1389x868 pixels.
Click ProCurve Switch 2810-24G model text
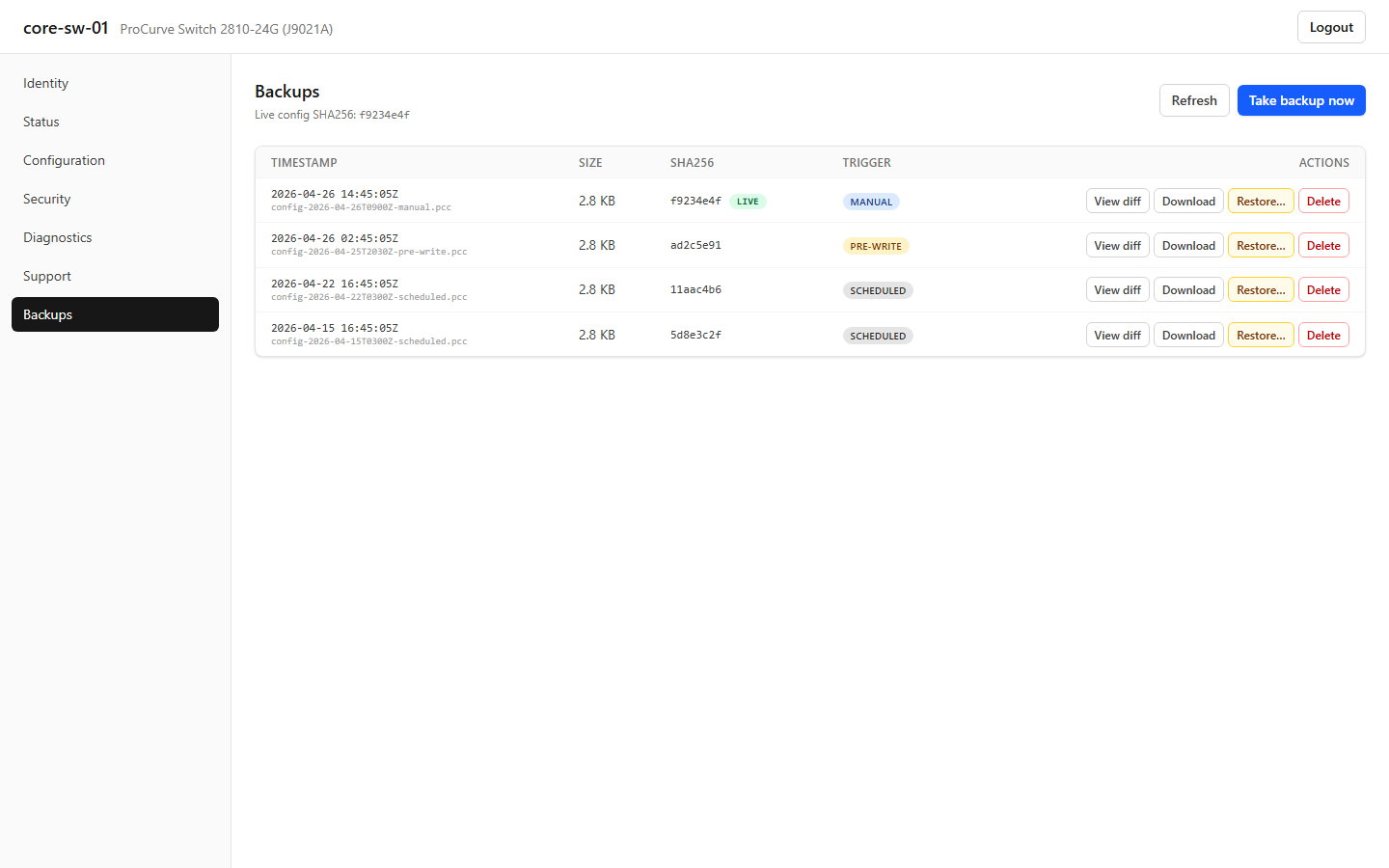point(227,29)
